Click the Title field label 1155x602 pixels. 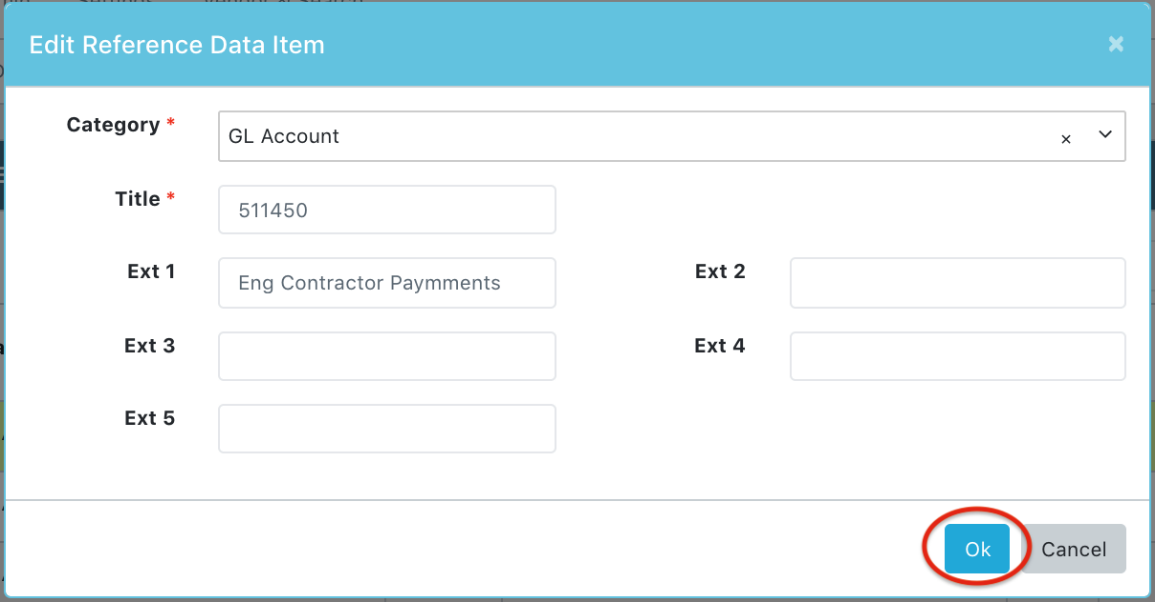[138, 198]
